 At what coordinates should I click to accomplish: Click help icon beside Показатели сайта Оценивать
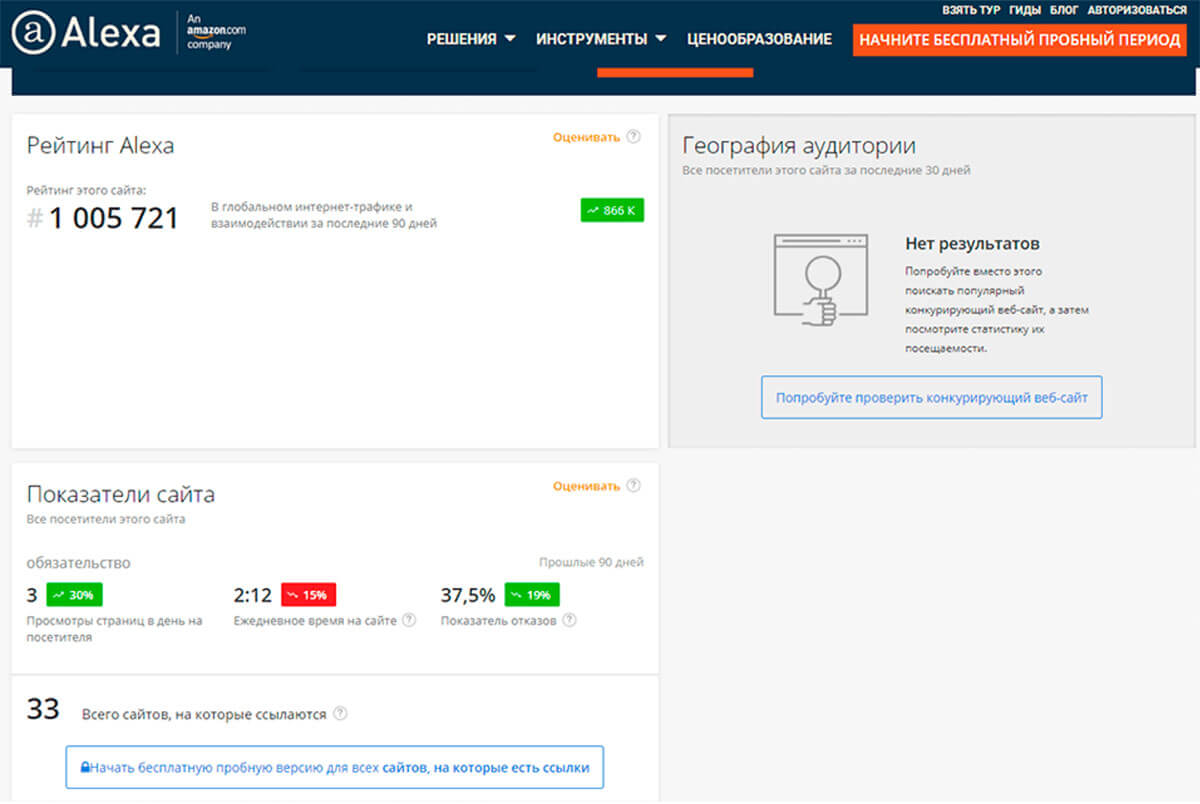[x=633, y=486]
